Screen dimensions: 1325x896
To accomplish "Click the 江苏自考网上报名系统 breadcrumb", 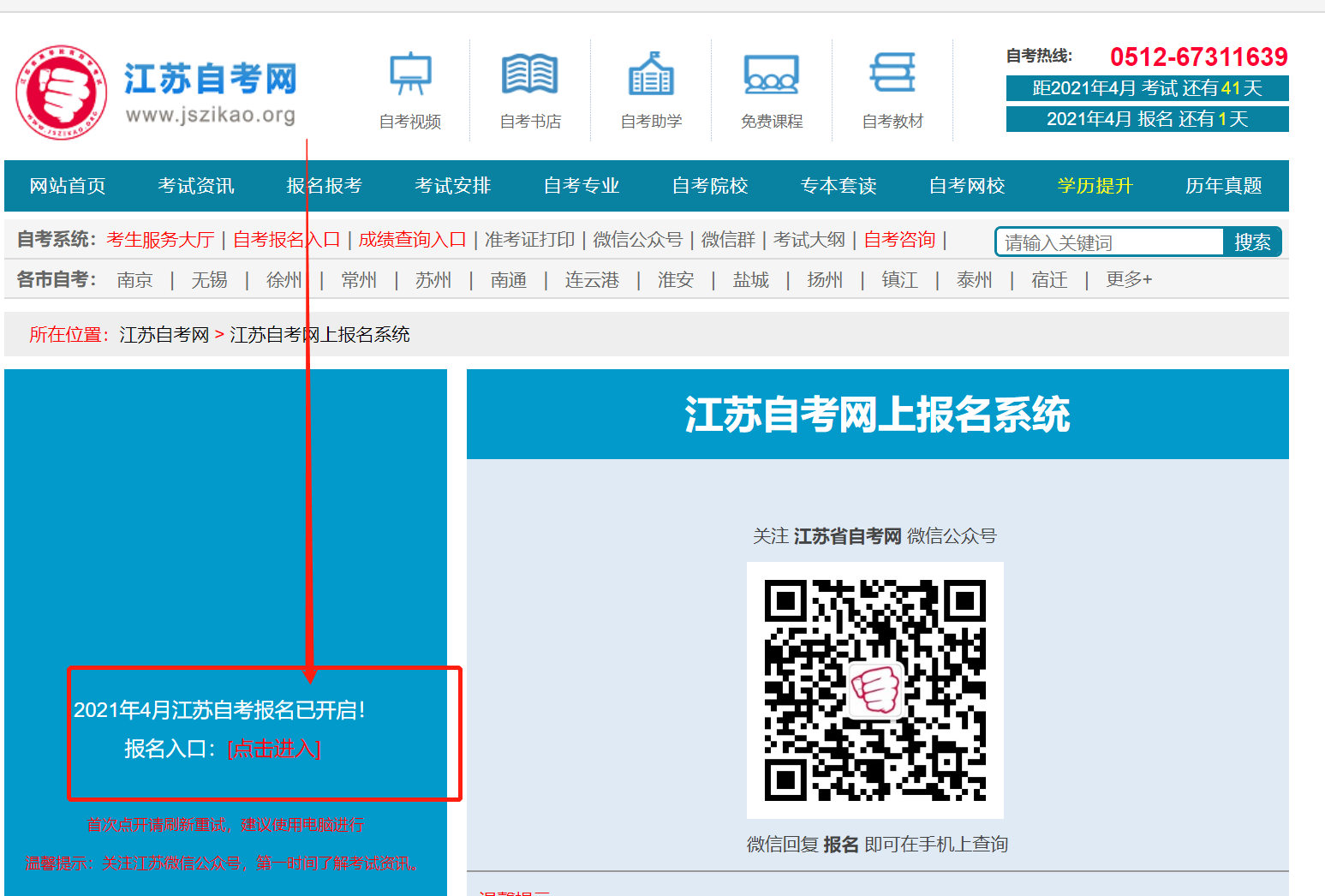I will coord(319,335).
